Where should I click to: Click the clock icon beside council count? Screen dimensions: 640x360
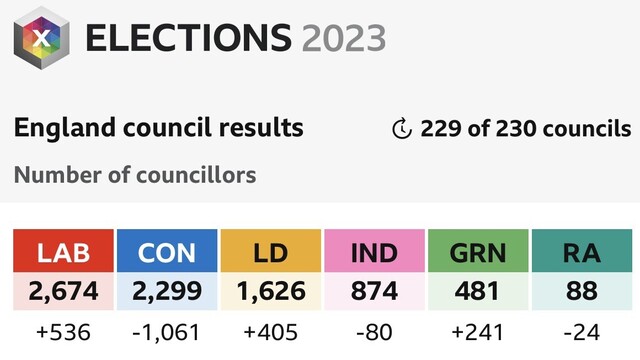click(402, 129)
